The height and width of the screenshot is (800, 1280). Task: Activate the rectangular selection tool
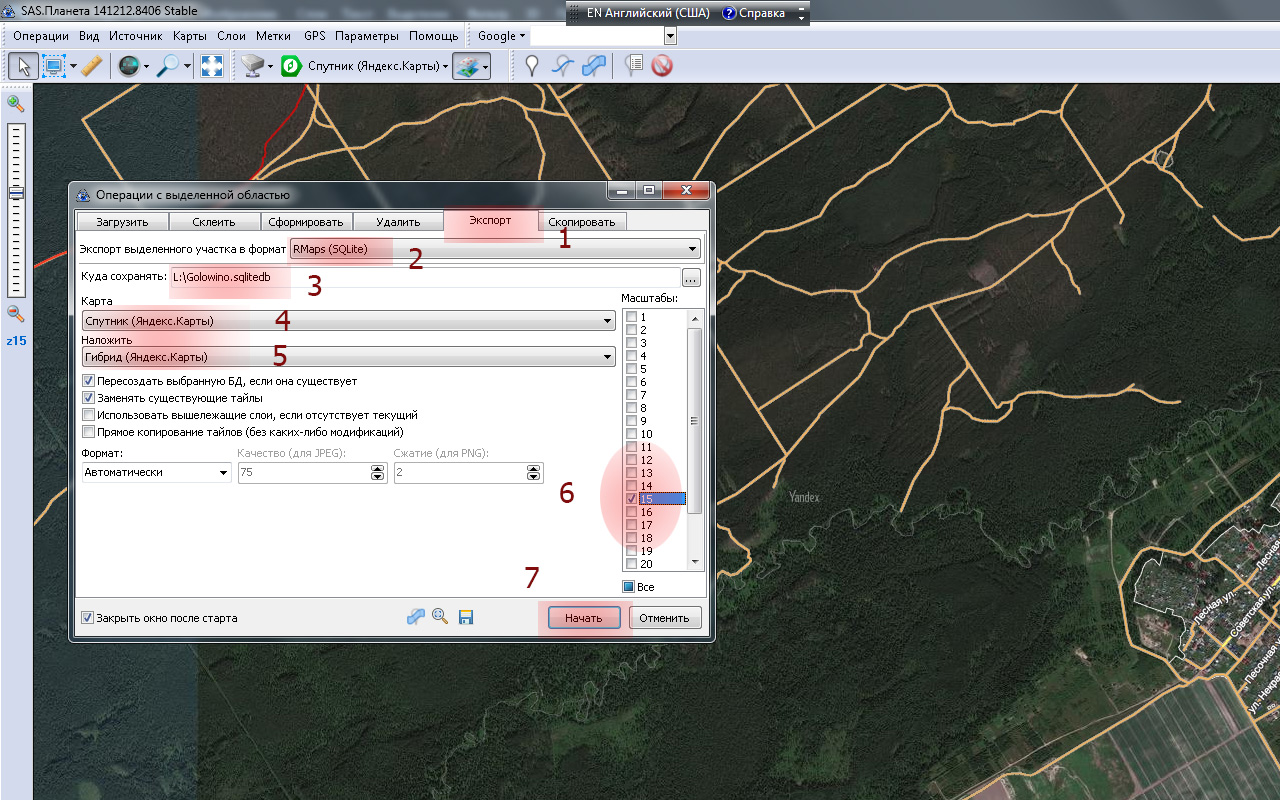[x=52, y=66]
